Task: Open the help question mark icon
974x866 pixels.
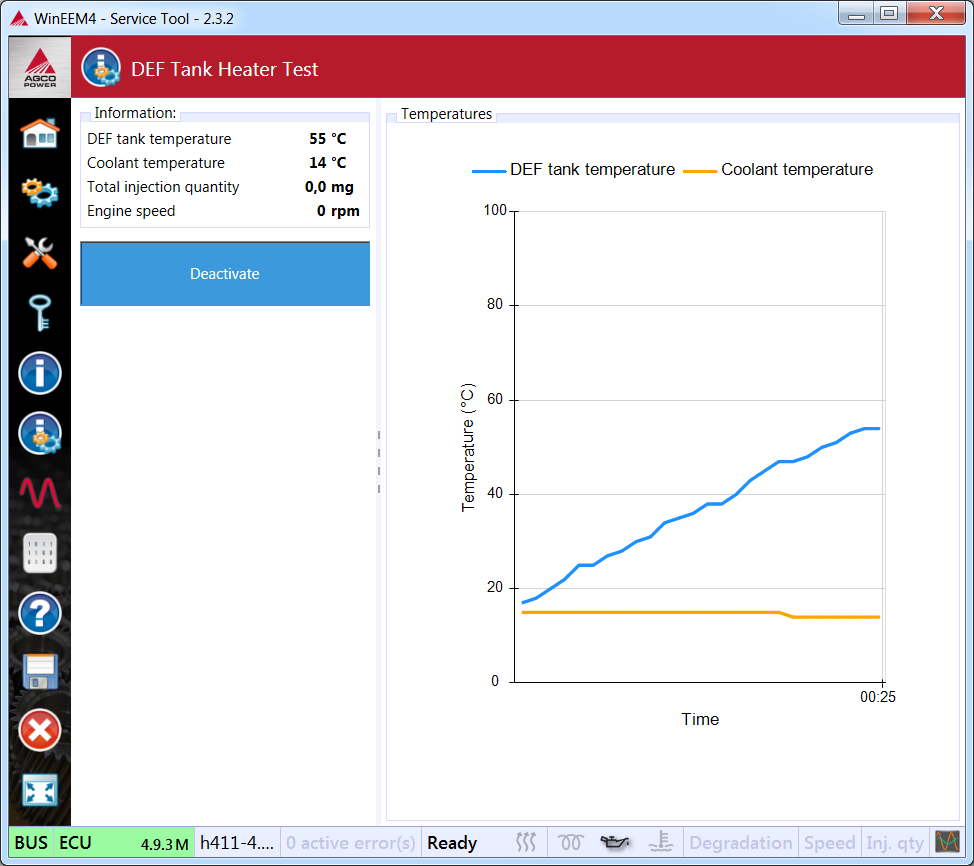Action: tap(40, 613)
